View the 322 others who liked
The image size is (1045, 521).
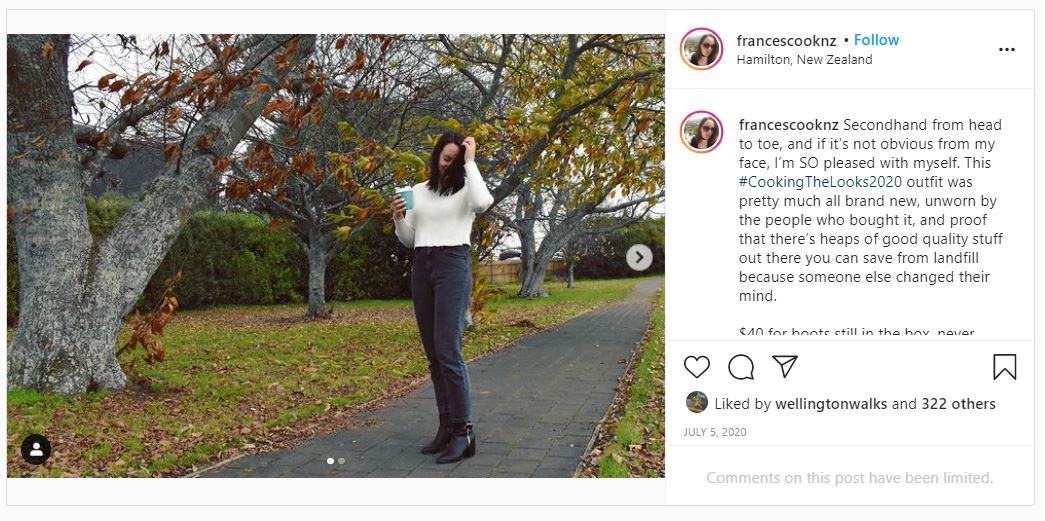point(958,404)
